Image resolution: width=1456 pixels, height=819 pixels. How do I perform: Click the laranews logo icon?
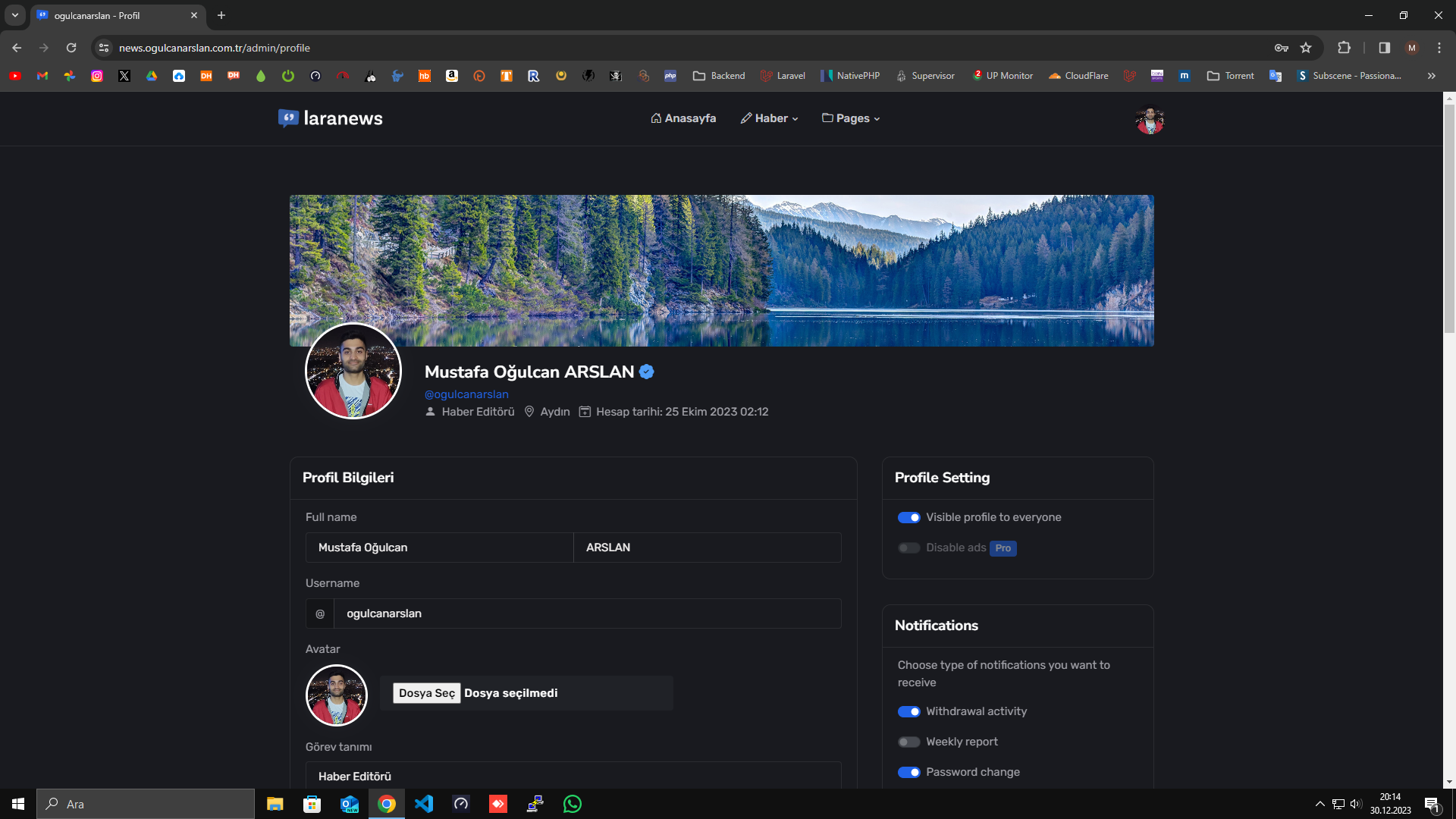pyautogui.click(x=287, y=118)
